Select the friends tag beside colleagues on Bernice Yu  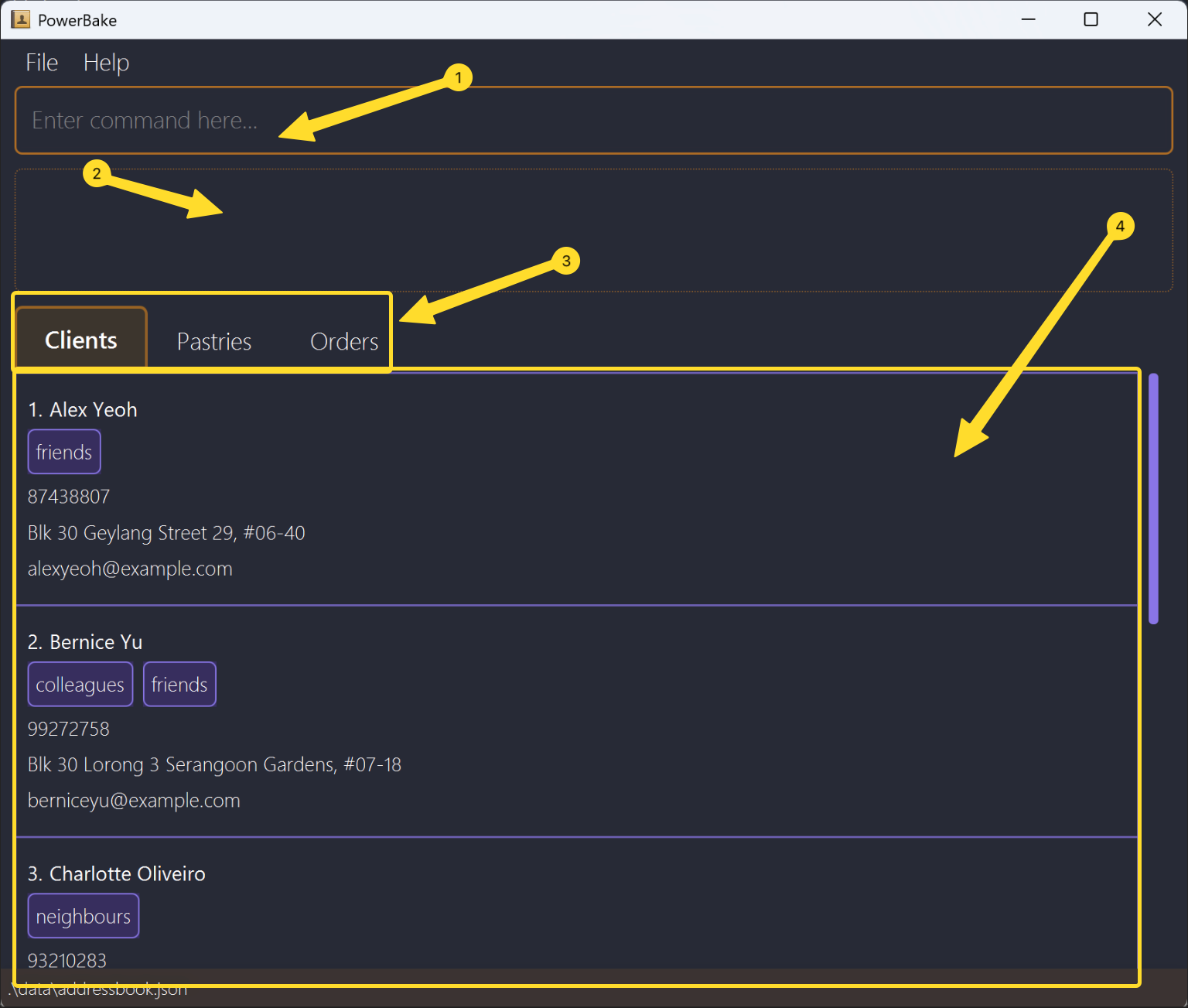179,684
